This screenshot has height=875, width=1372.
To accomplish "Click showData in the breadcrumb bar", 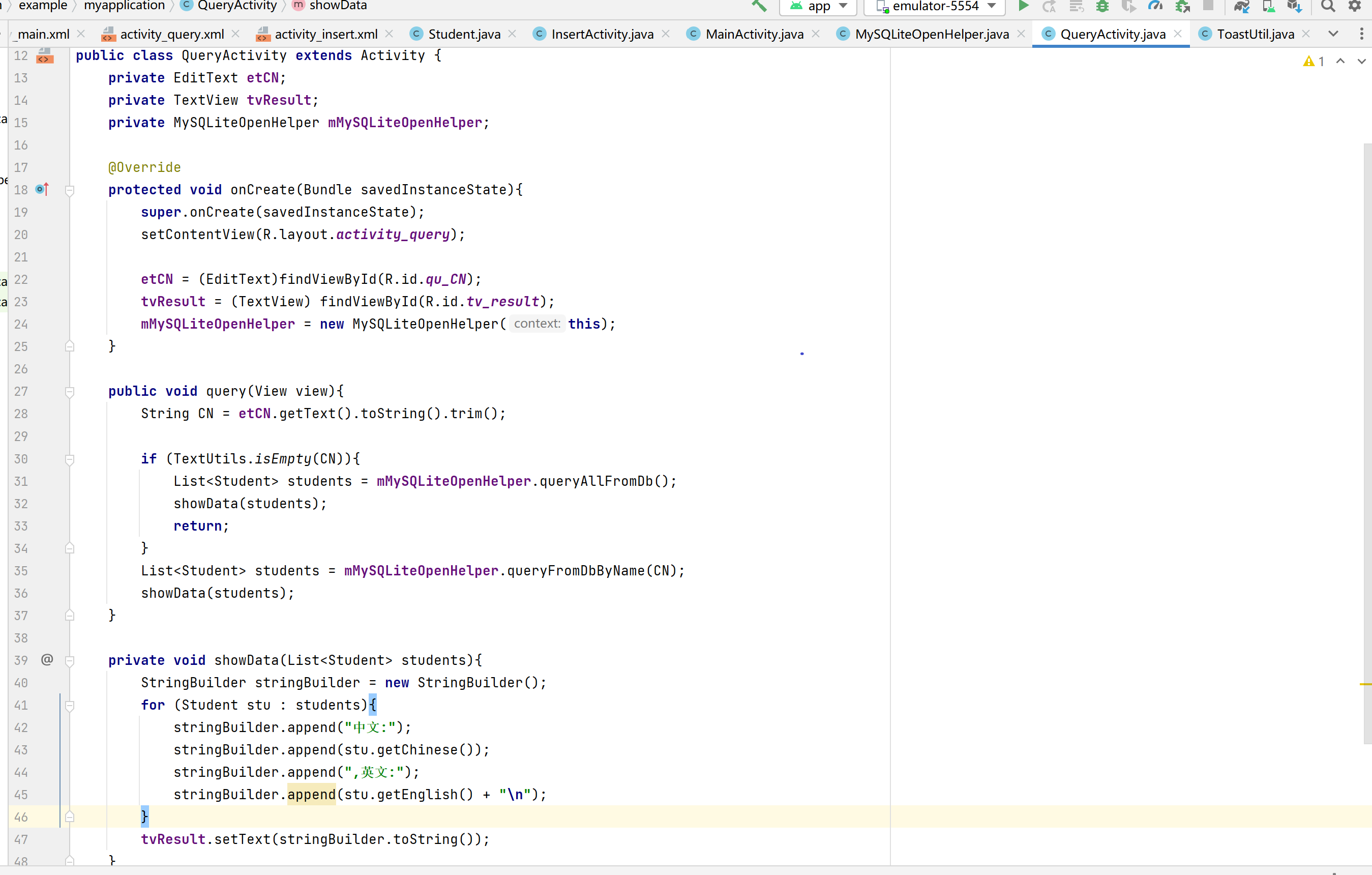I will [x=338, y=6].
